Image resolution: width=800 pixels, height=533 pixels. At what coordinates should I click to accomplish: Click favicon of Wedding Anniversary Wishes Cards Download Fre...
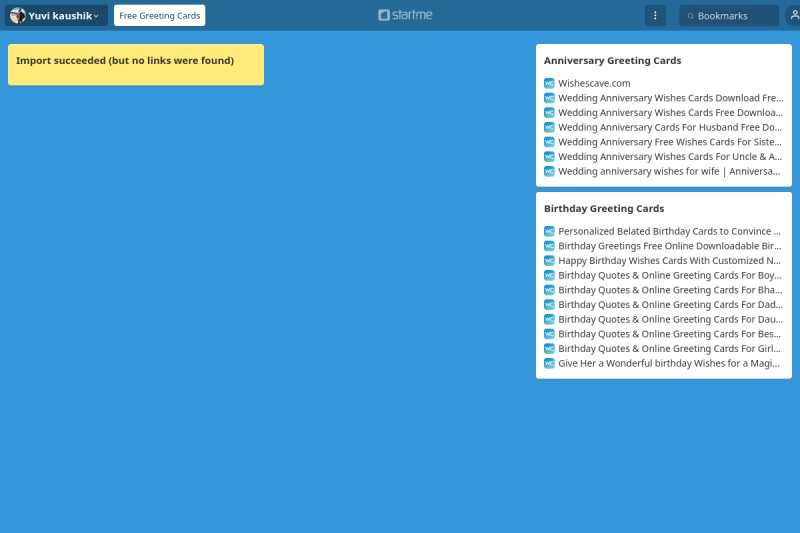click(x=549, y=98)
